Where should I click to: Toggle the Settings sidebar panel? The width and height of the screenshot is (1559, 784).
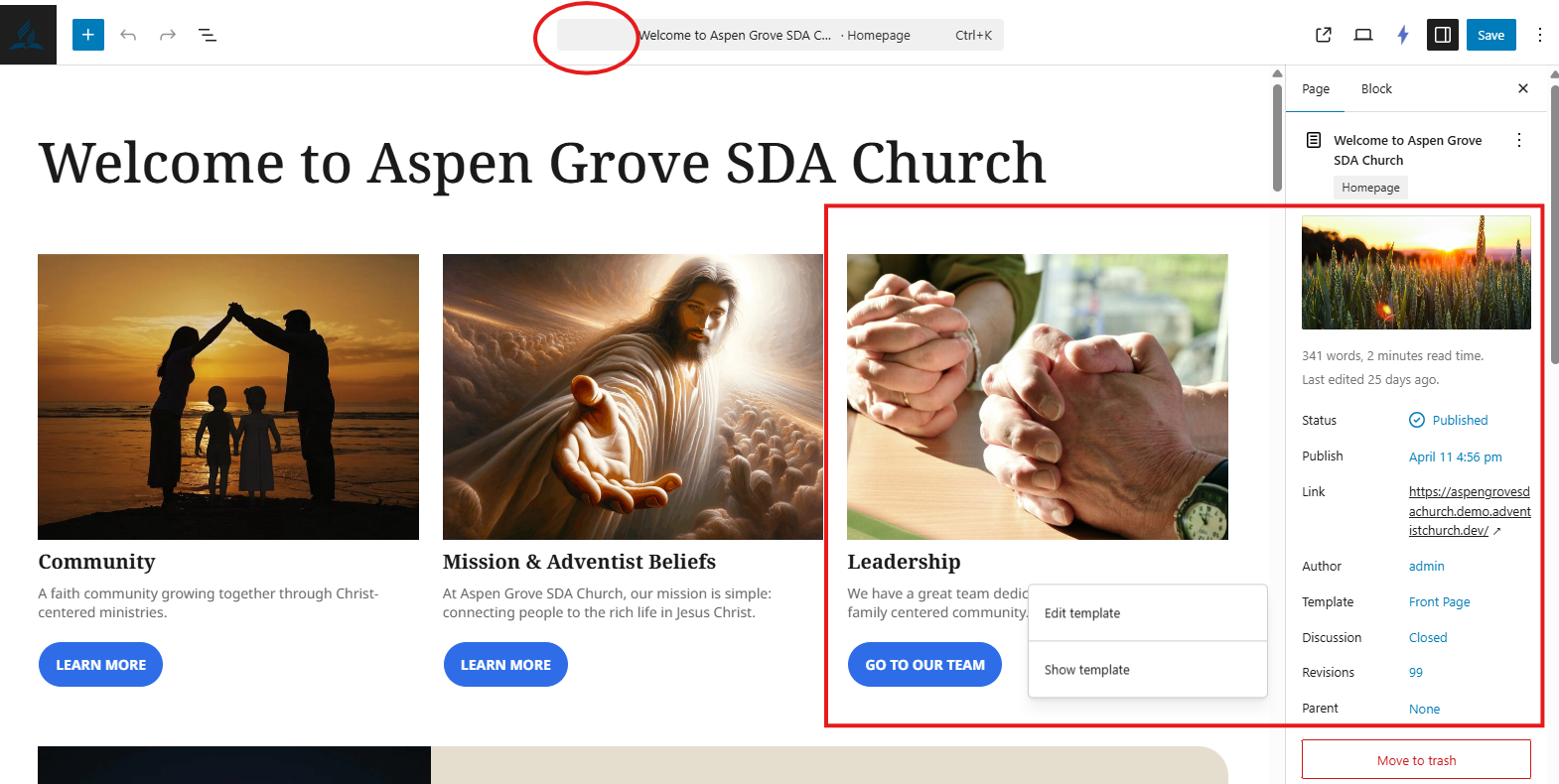tap(1443, 35)
